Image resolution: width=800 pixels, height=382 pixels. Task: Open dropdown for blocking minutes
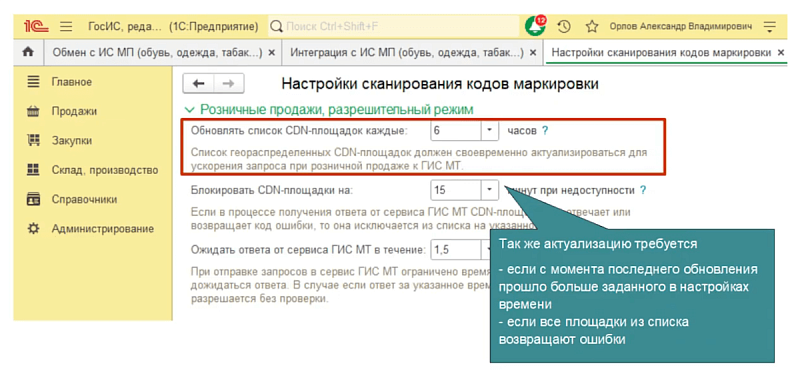tap(490, 190)
